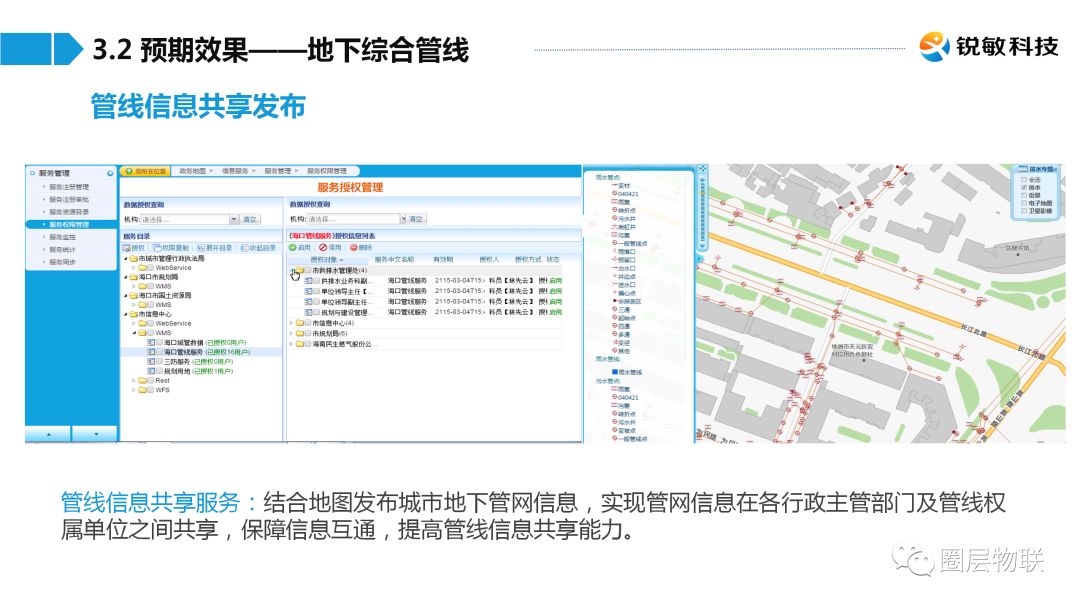Click the 您所在位置 location button
The image size is (1080, 608).
click(x=145, y=171)
